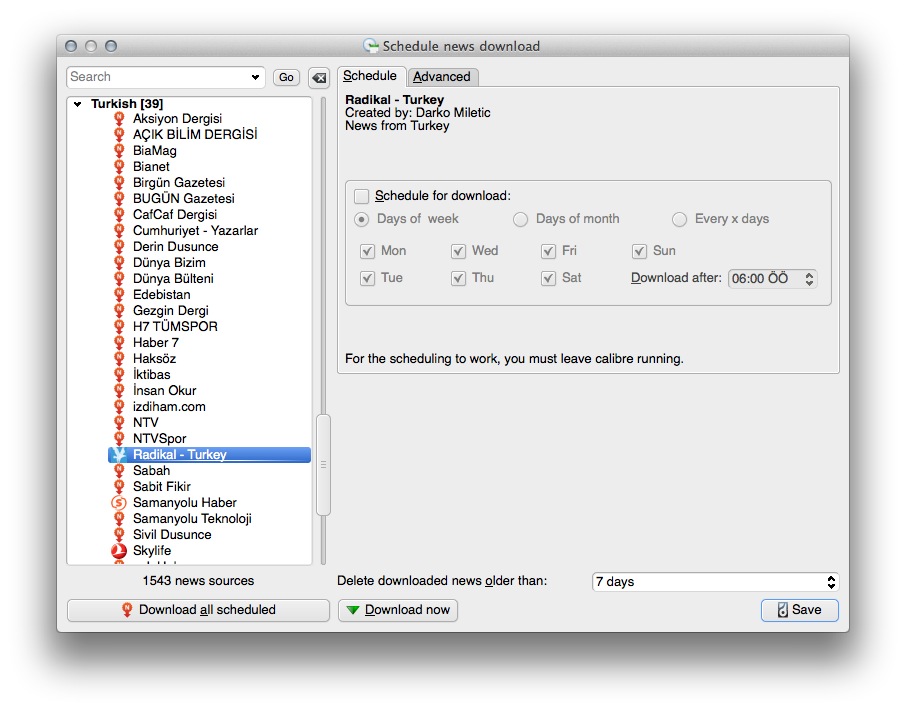
Task: Click the icon beside NTVSpor
Action: pos(119,438)
